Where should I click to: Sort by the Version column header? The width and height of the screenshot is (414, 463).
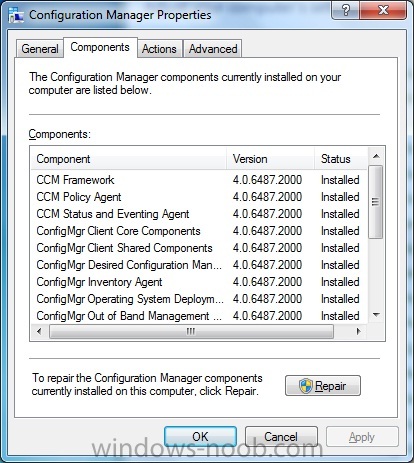pos(270,159)
